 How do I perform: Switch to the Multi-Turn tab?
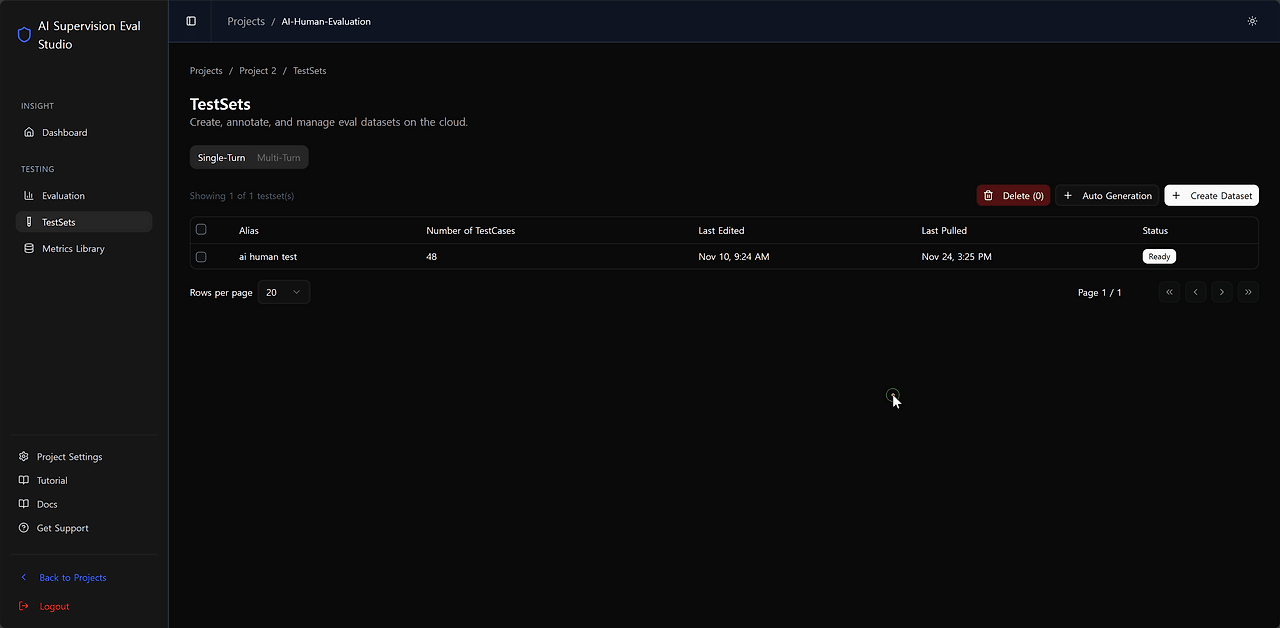click(x=278, y=157)
